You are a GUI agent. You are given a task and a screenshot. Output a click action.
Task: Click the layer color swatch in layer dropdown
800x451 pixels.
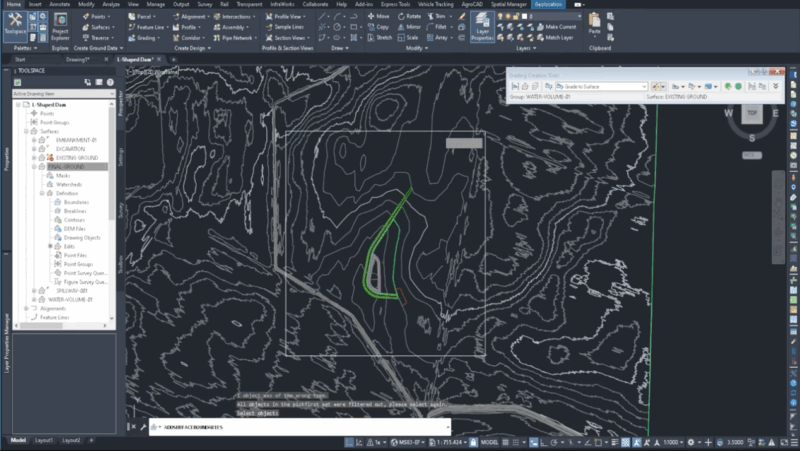(524, 16)
